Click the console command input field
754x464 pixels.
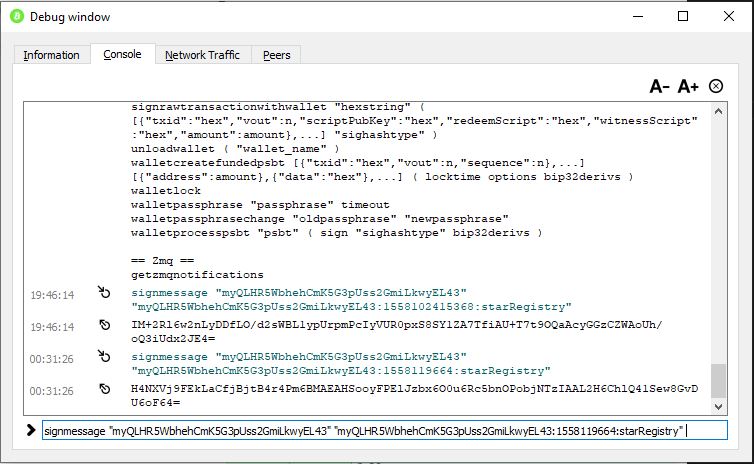(x=385, y=430)
